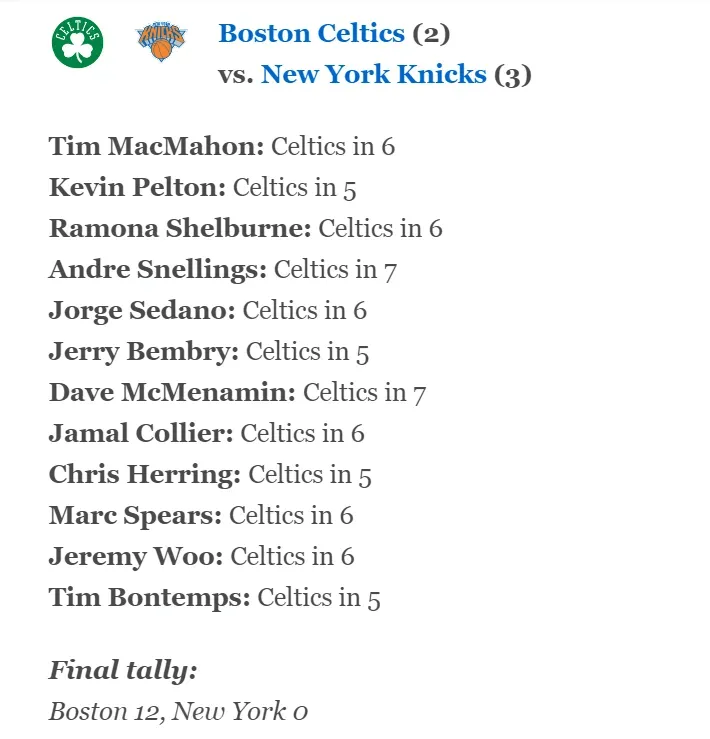Click Marc Spears' name

135,515
